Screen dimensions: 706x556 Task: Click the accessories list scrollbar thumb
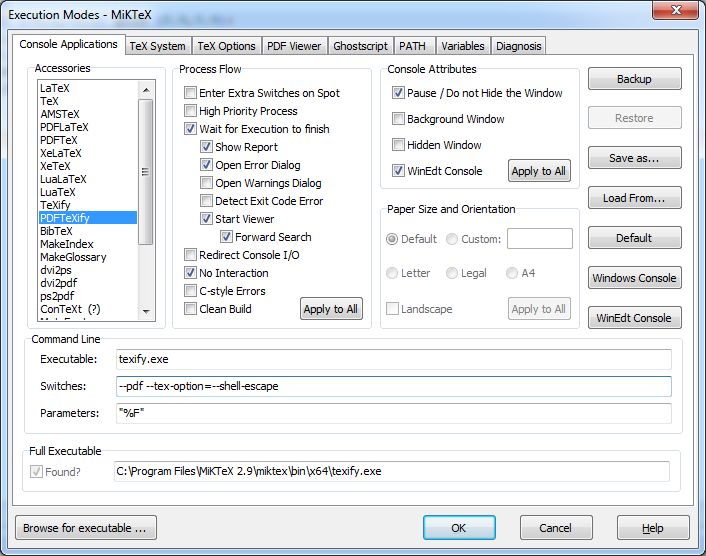tap(145, 172)
